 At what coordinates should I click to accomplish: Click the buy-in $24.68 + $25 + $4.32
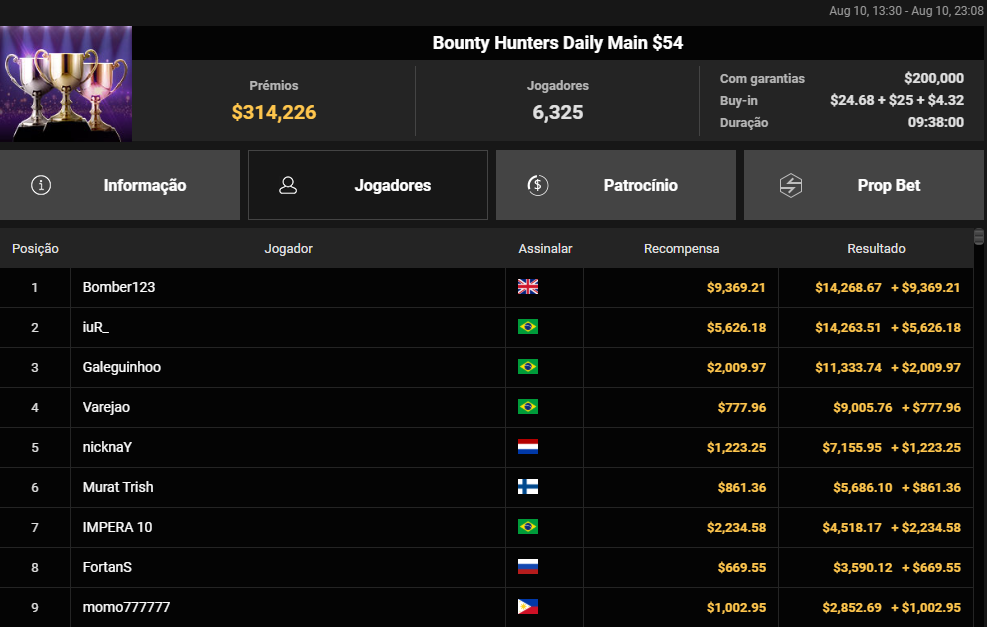tap(897, 100)
